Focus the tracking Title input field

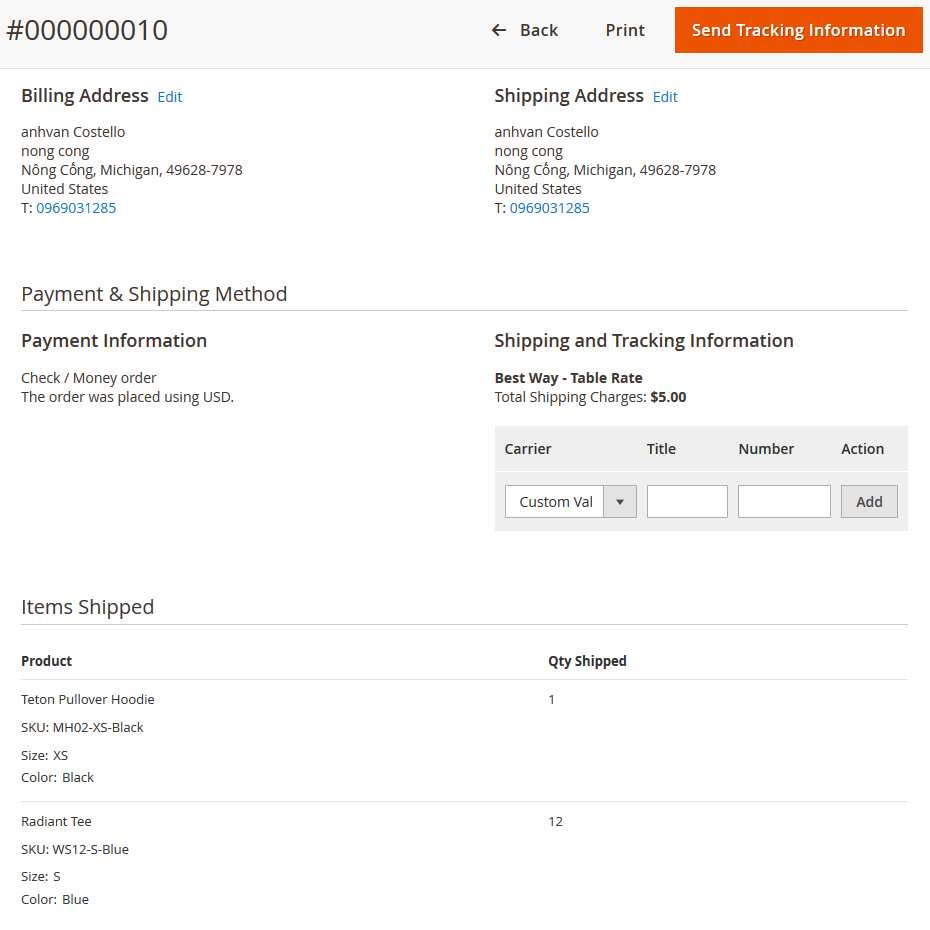coord(687,502)
